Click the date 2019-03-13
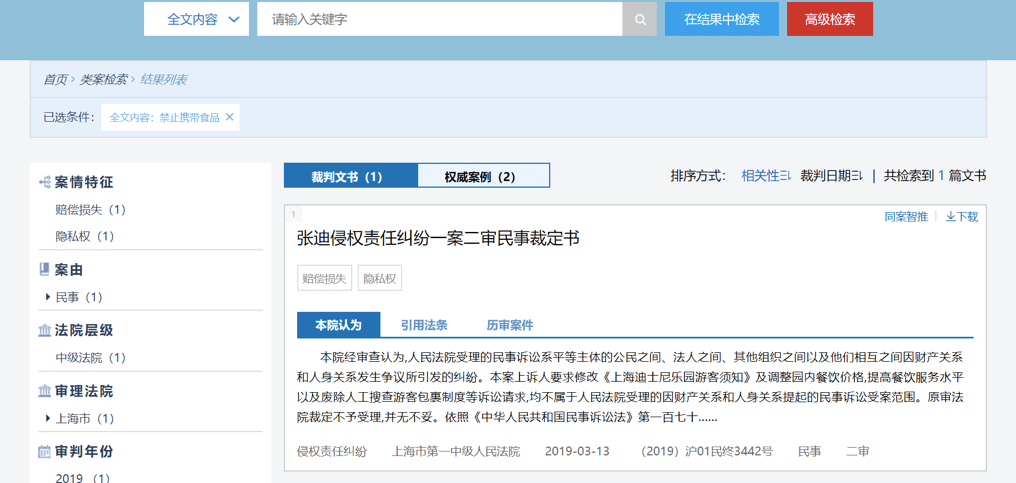Image resolution: width=1016 pixels, height=483 pixels. coord(577,451)
